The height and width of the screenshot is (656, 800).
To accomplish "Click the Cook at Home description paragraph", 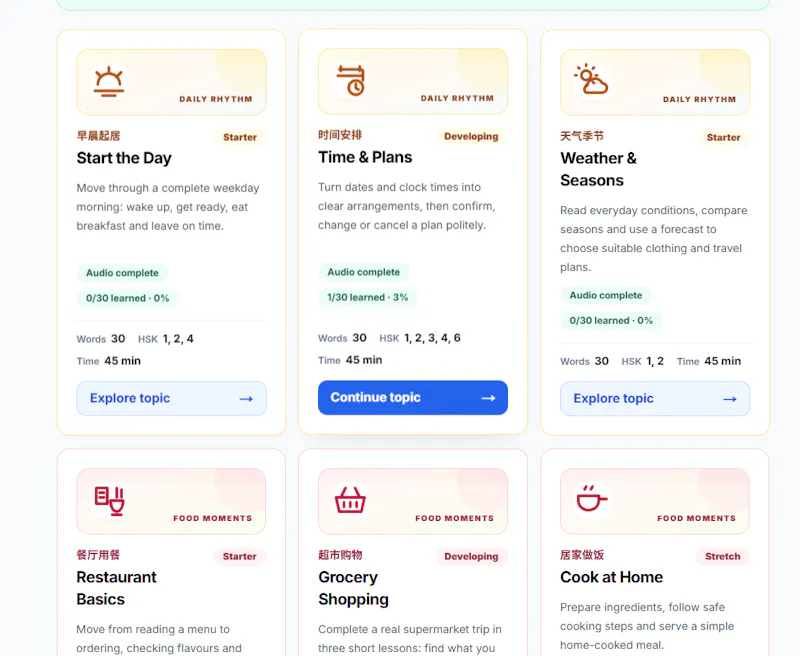I will point(647,626).
